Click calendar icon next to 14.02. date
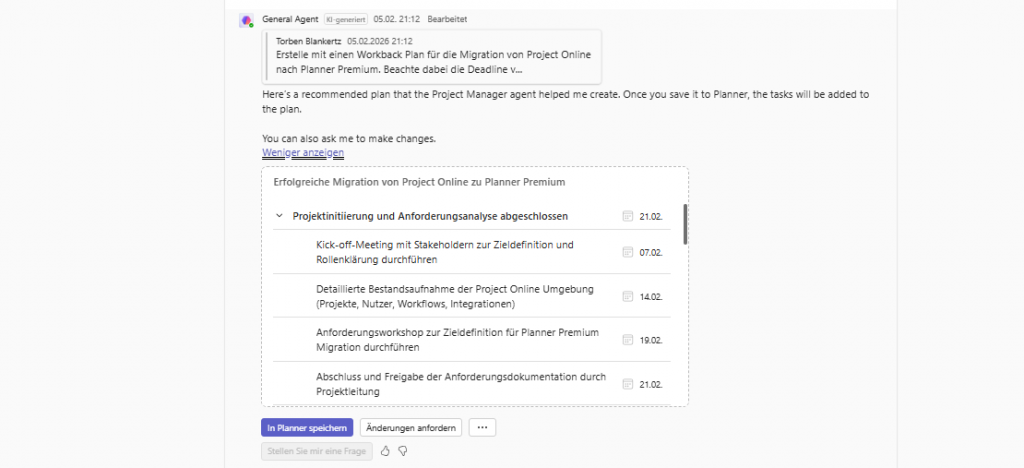Image resolution: width=1024 pixels, height=468 pixels. point(627,296)
